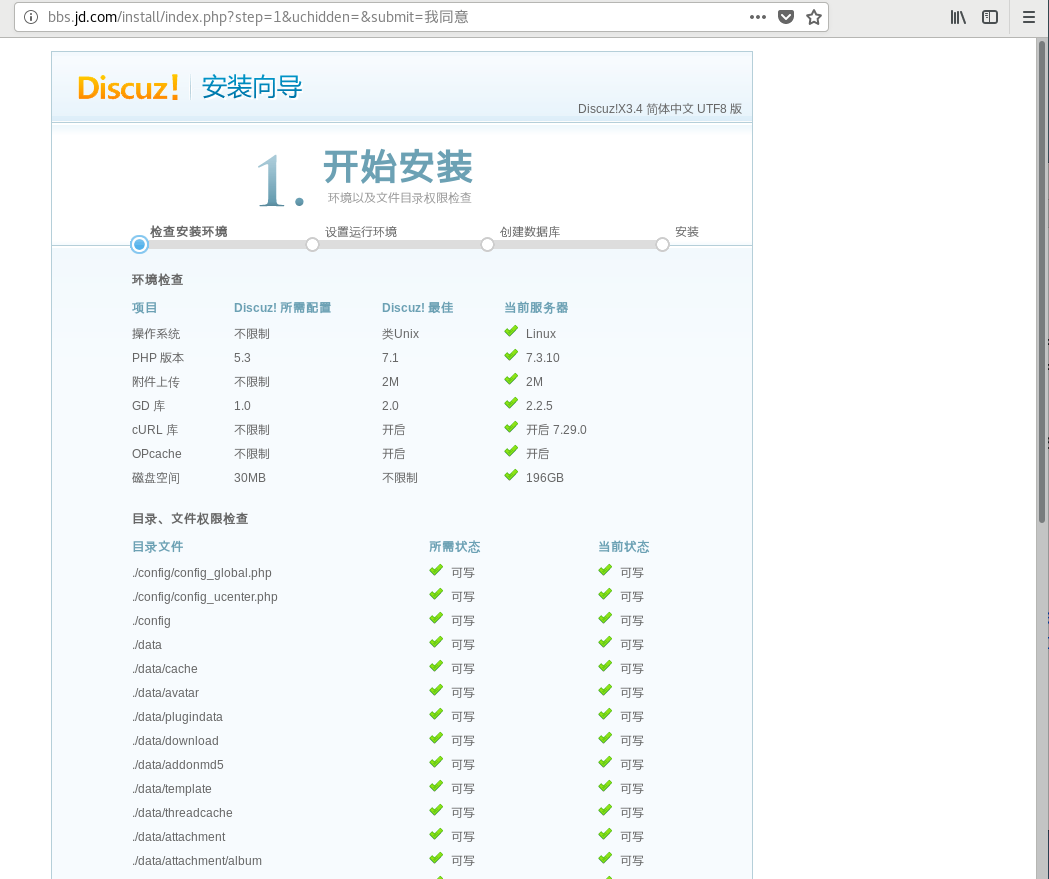This screenshot has width=1049, height=879.
Task: Toggle the sidebar view icon
Action: tap(990, 17)
